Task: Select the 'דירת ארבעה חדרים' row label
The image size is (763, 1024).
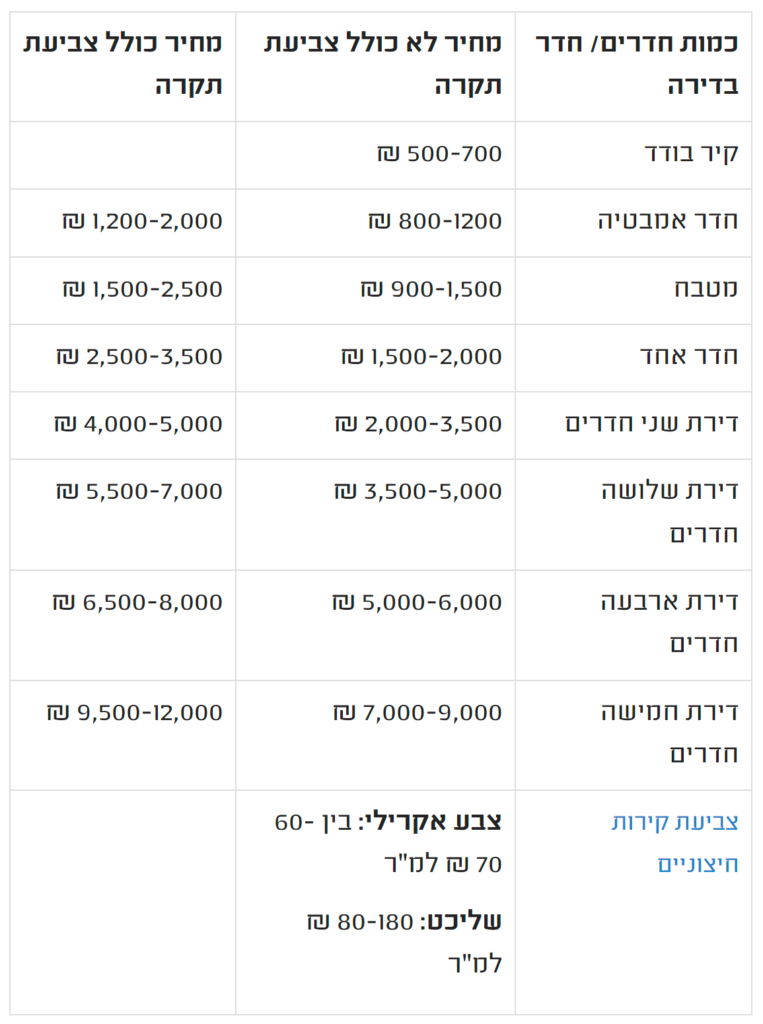Action: [x=668, y=602]
